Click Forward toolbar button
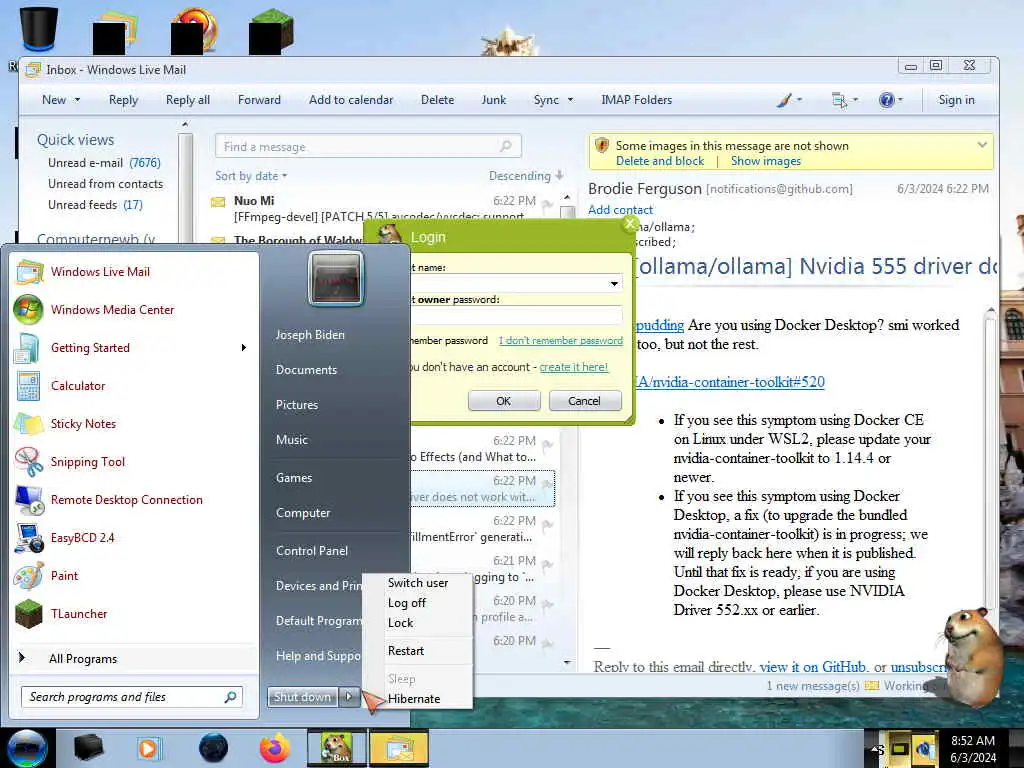The height and width of the screenshot is (768, 1024). 259,100
